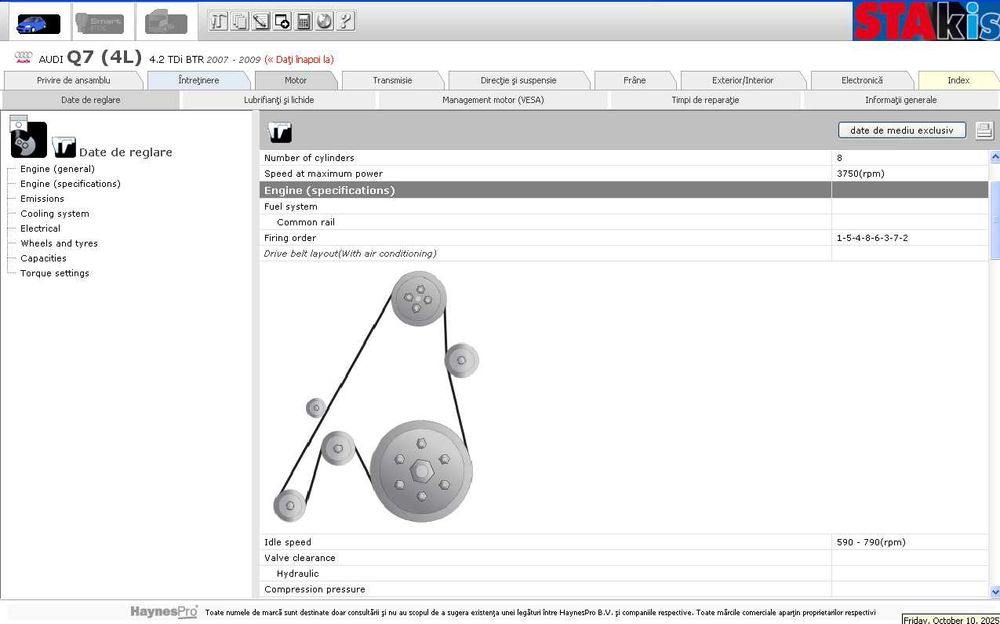Open the Index tab
The height and width of the screenshot is (624, 1000).
(959, 80)
